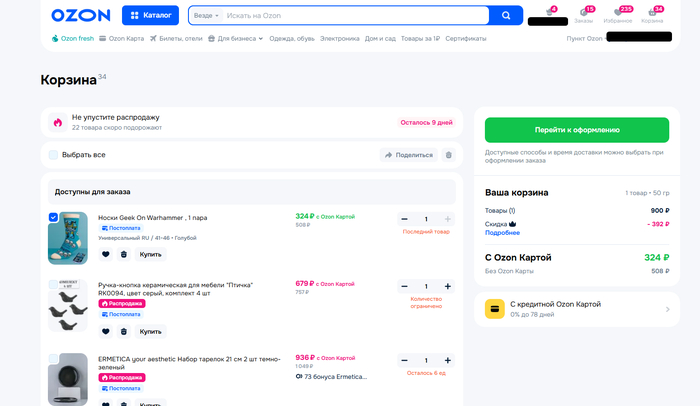Image resolution: width=700 pixels, height=406 pixels.
Task: Click the magnifier search button
Action: (x=506, y=15)
